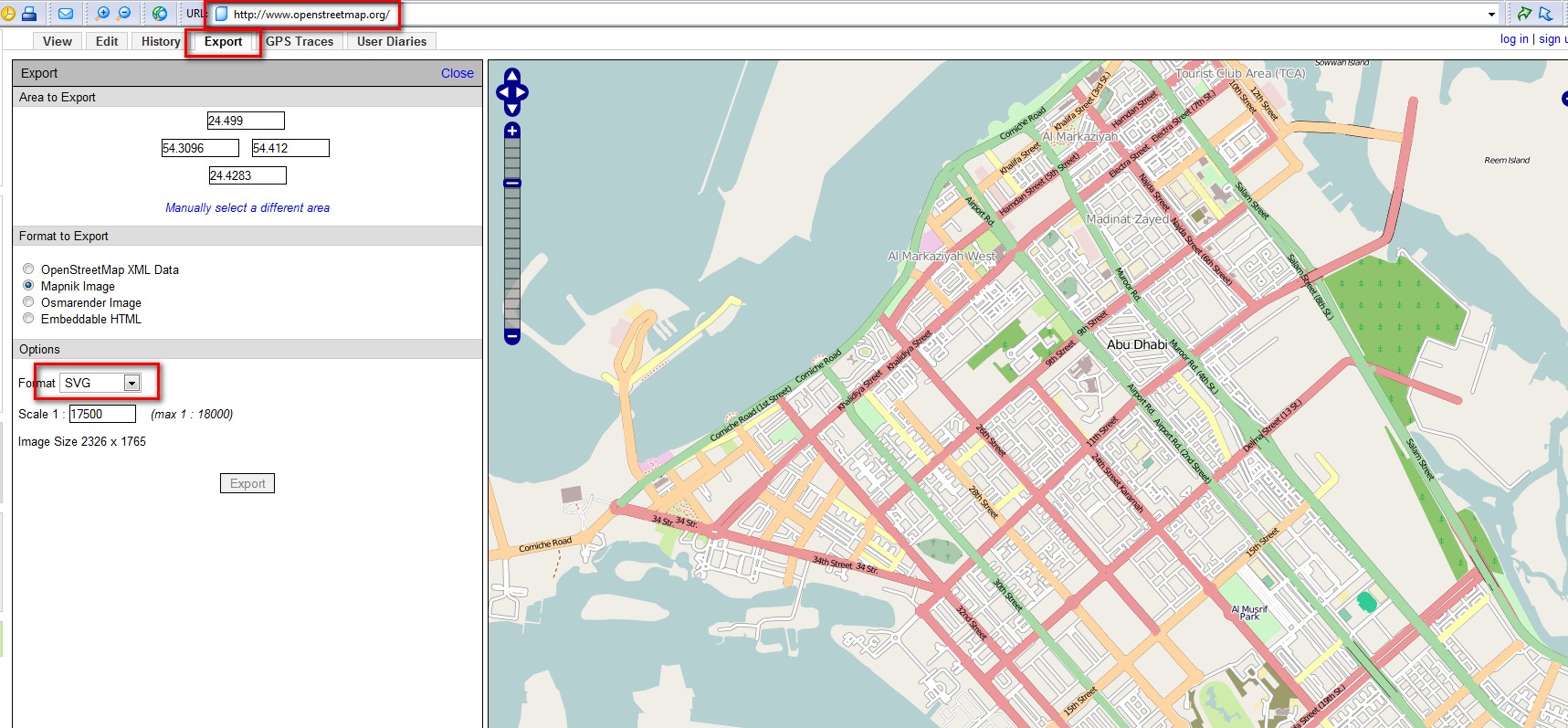Open the View tab
Screen dimensions: 1568x728
tap(57, 41)
